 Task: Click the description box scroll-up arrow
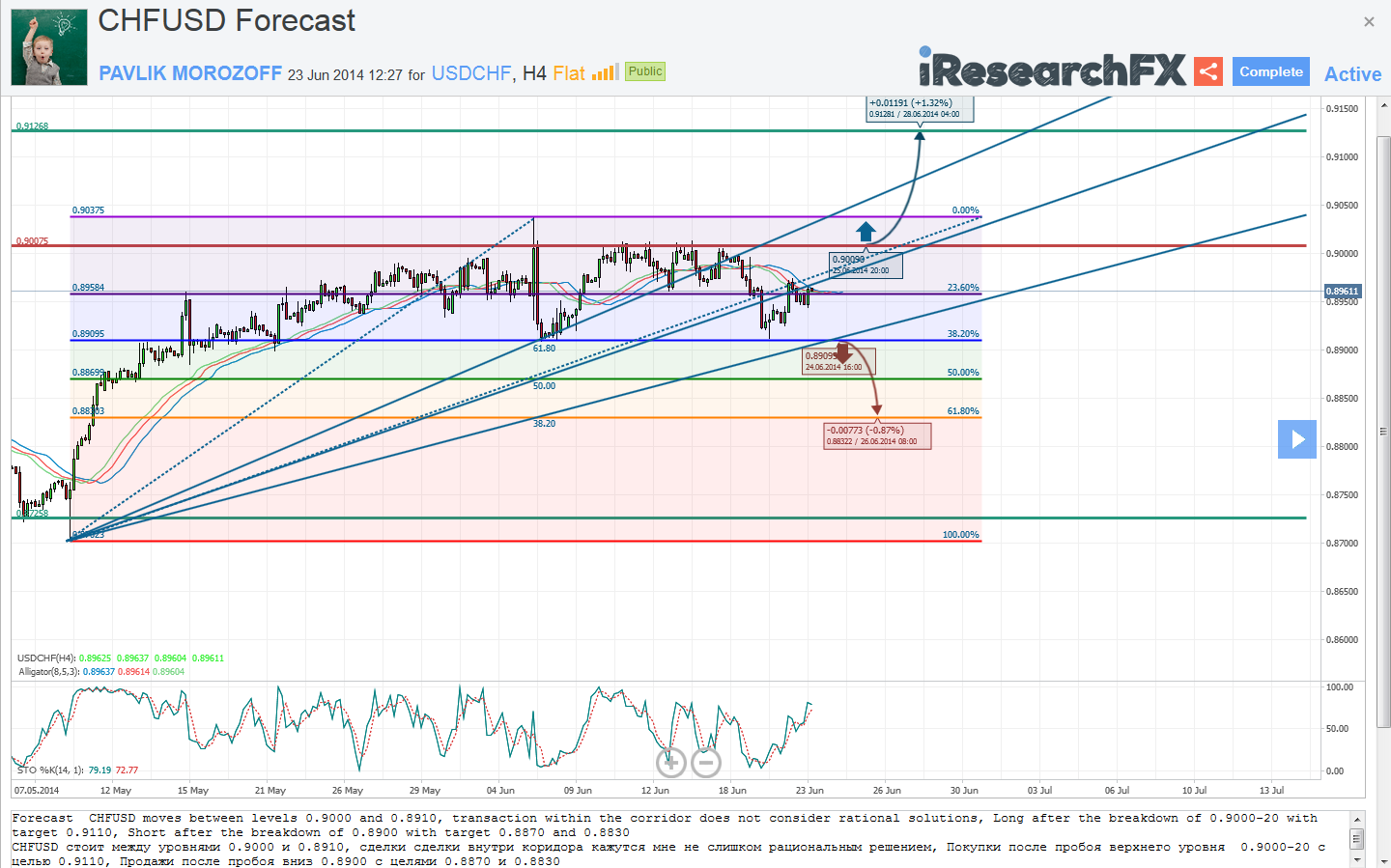(1356, 818)
